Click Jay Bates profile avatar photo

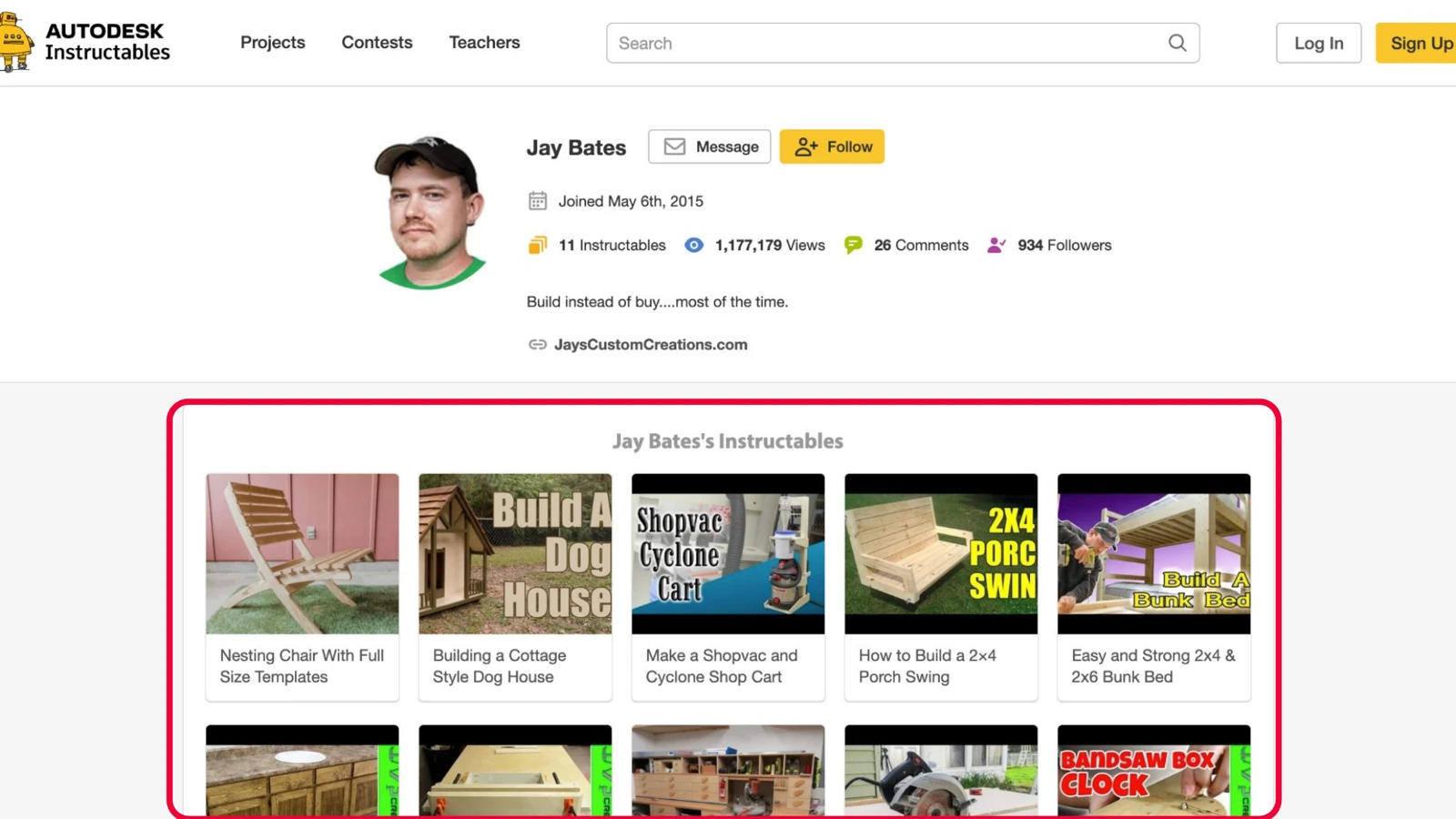tap(430, 213)
